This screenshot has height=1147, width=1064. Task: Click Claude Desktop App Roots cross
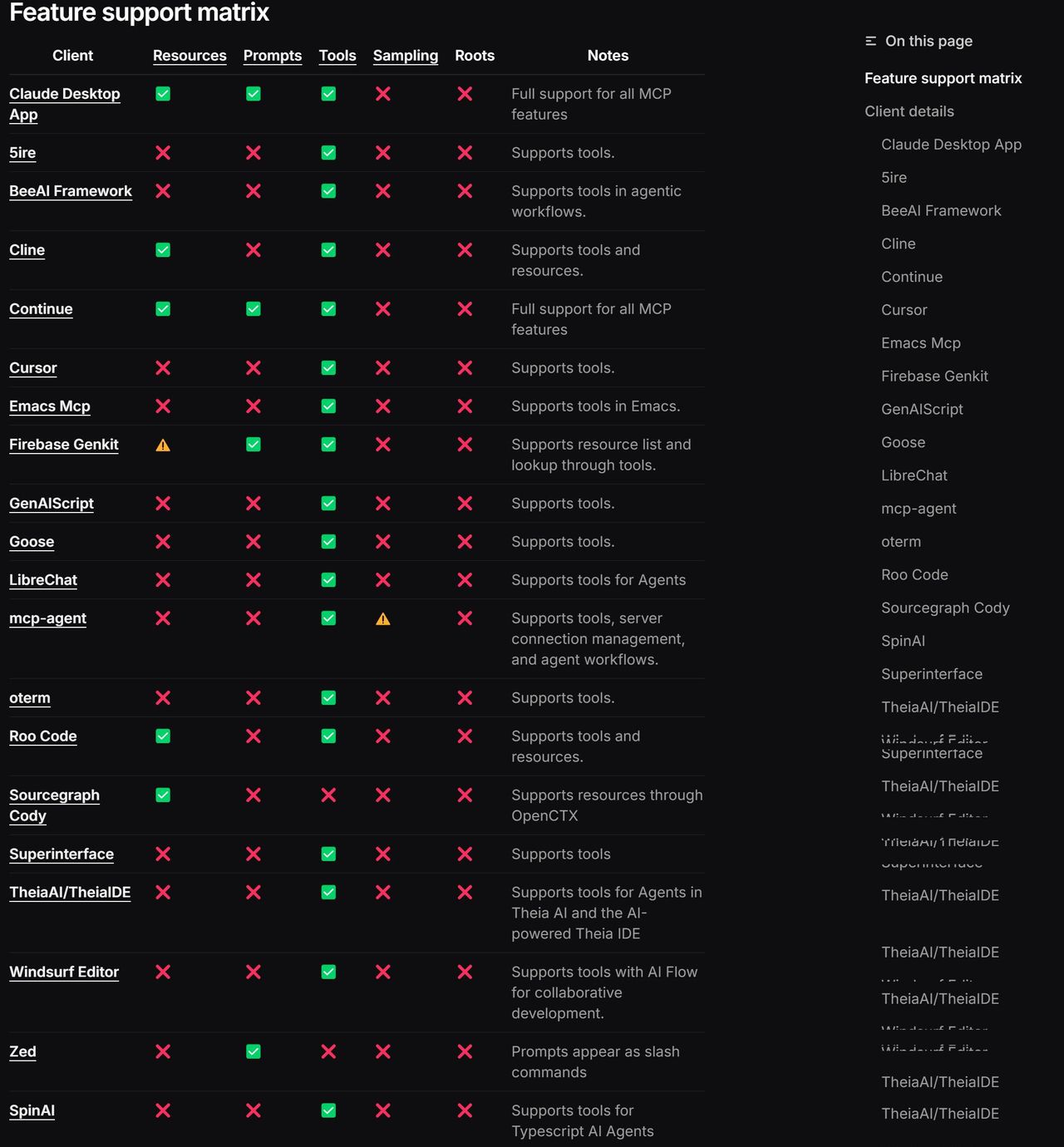[x=465, y=94]
